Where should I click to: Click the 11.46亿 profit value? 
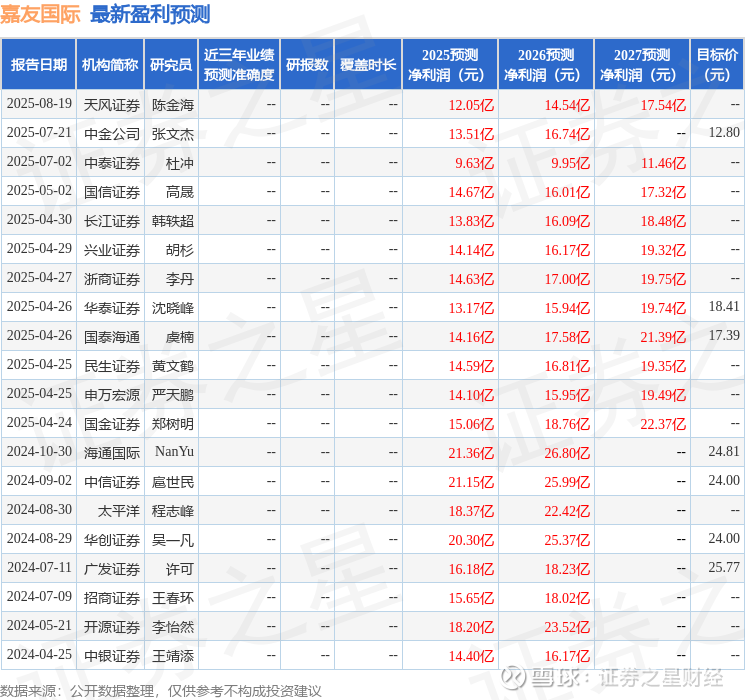(x=663, y=163)
